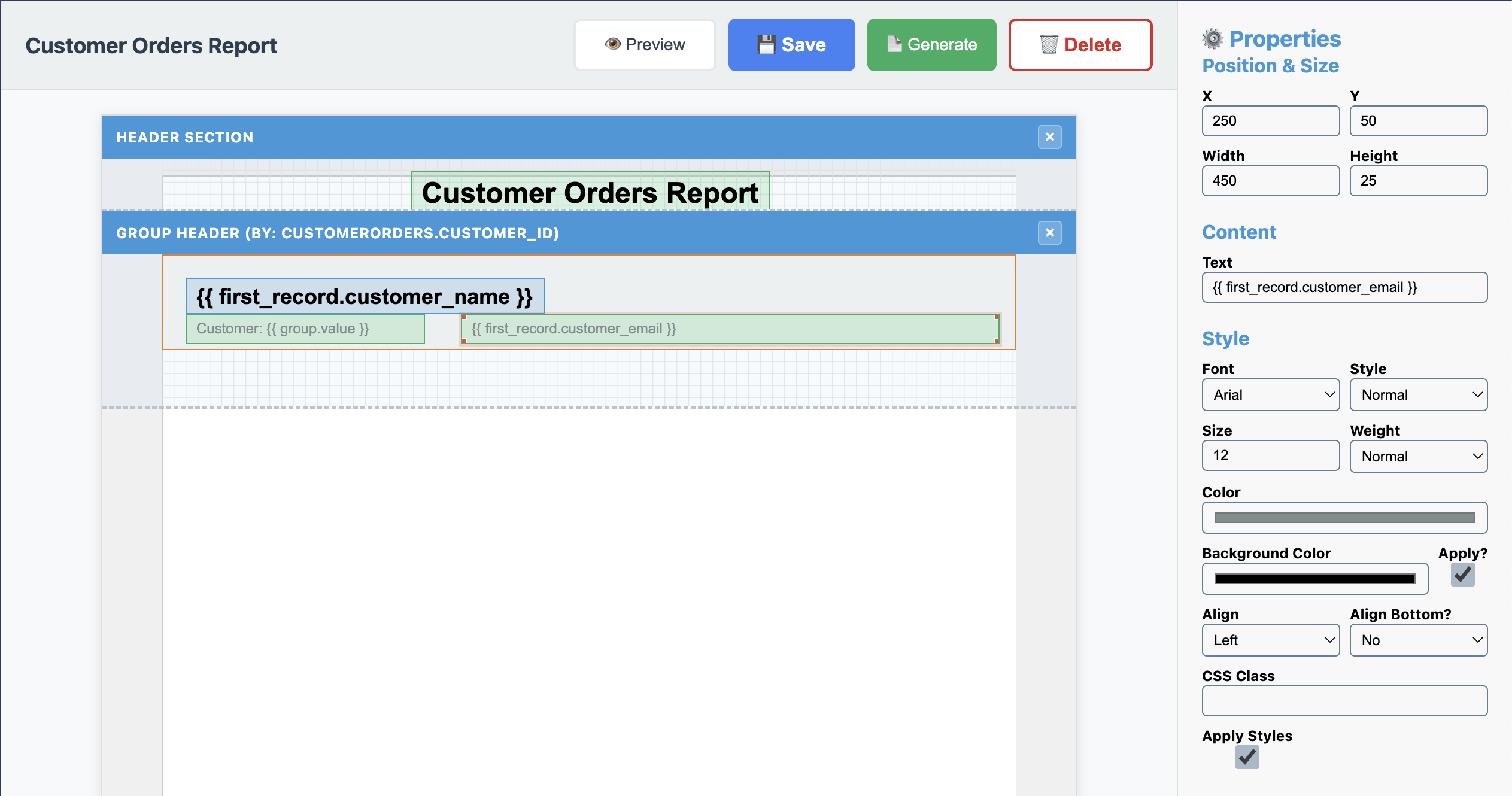This screenshot has width=1512, height=796.
Task: Click the Properties gear icon
Action: point(1213,38)
